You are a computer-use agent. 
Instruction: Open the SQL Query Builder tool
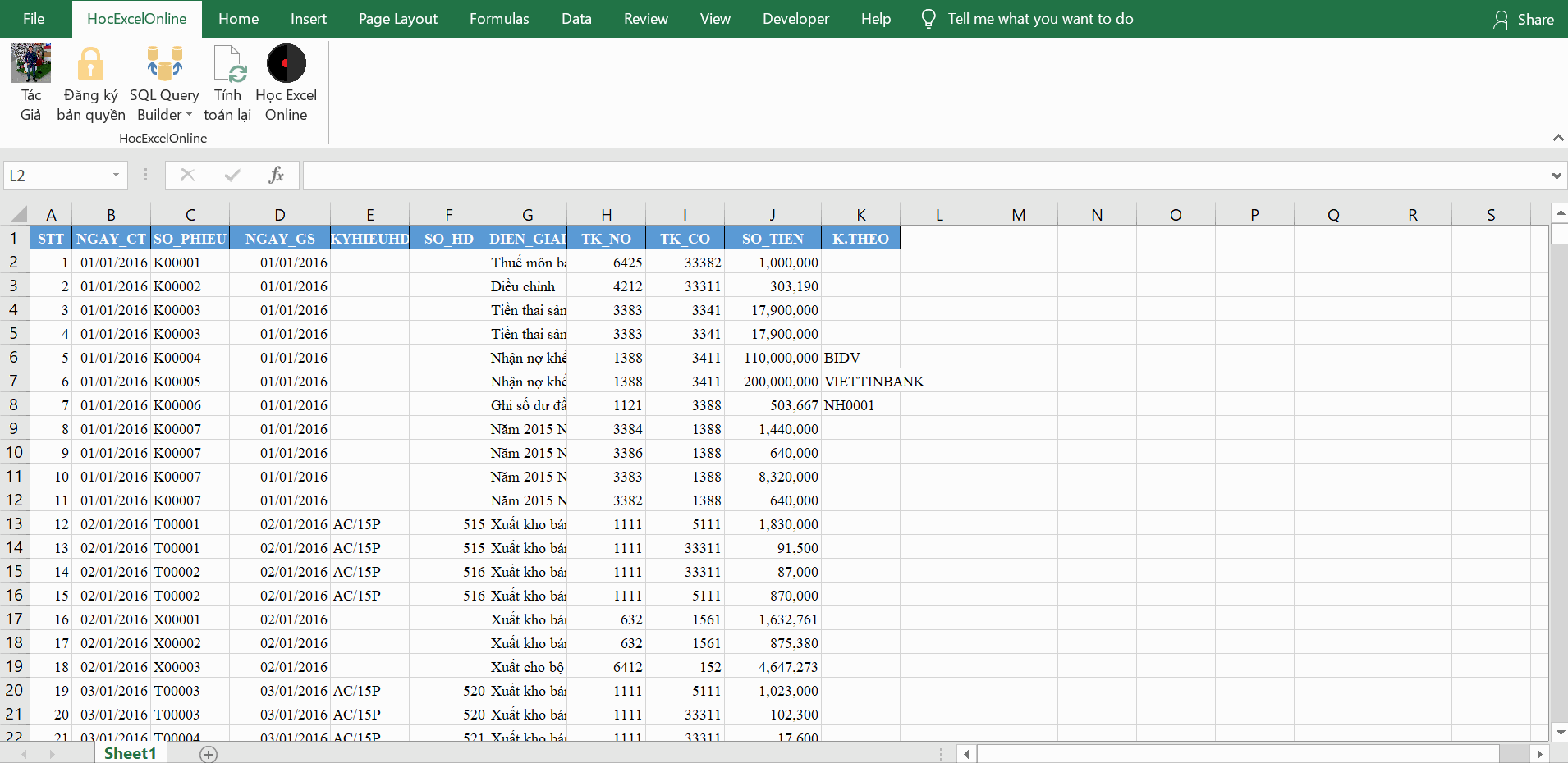coord(164,65)
